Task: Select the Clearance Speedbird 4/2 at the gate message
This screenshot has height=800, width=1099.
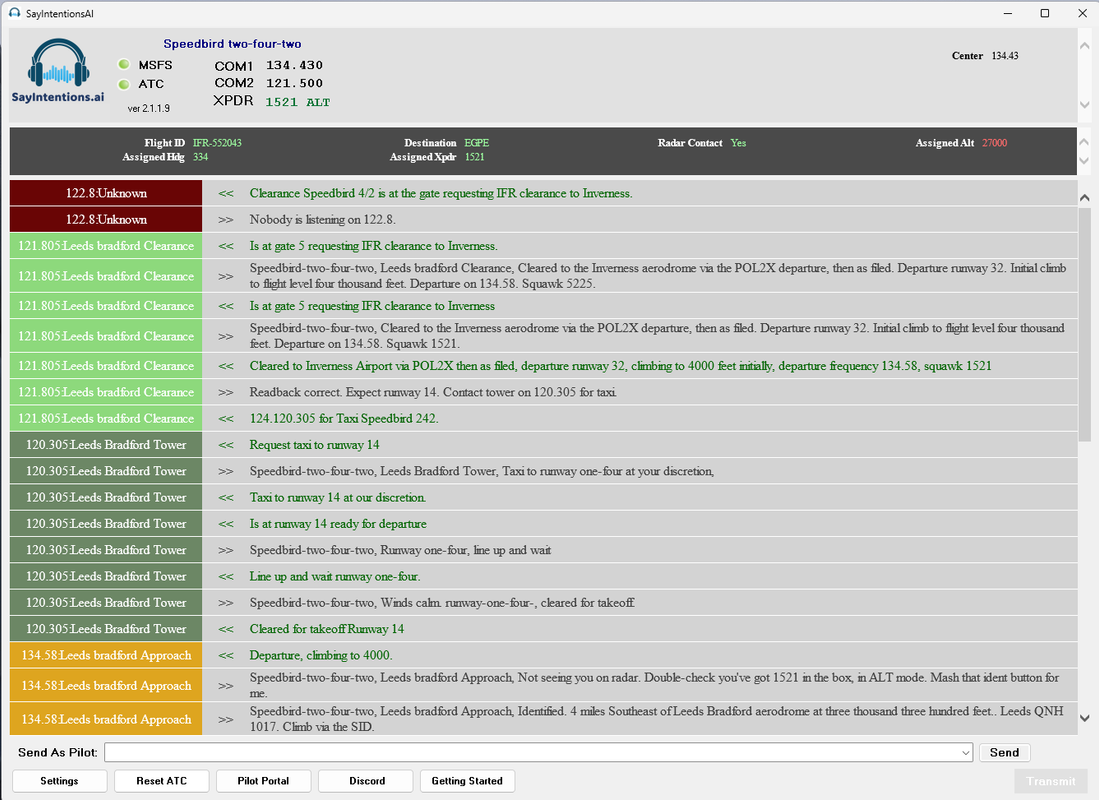Action: (x=441, y=194)
